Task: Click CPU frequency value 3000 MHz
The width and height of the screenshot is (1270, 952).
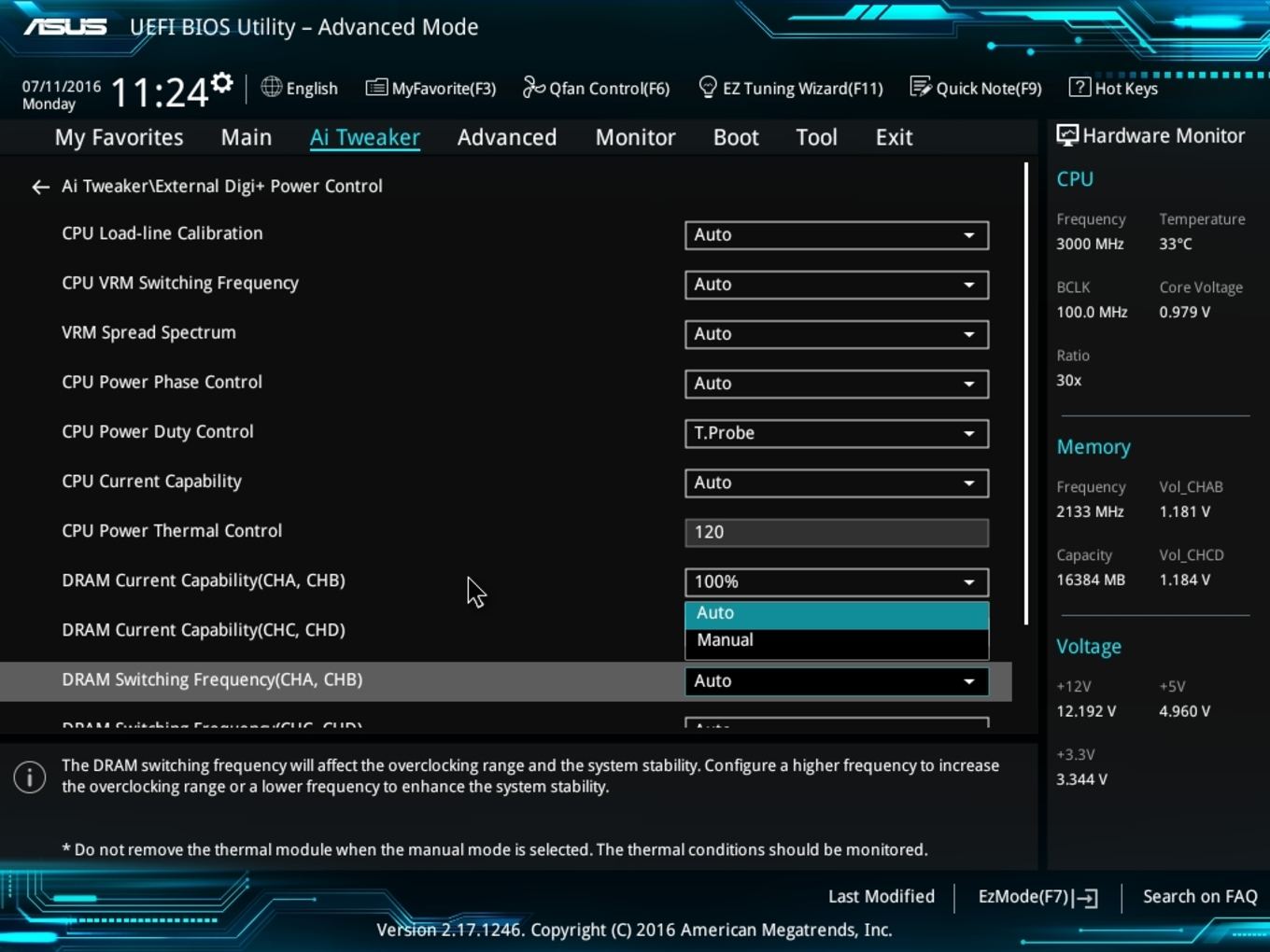Action: pyautogui.click(x=1090, y=244)
